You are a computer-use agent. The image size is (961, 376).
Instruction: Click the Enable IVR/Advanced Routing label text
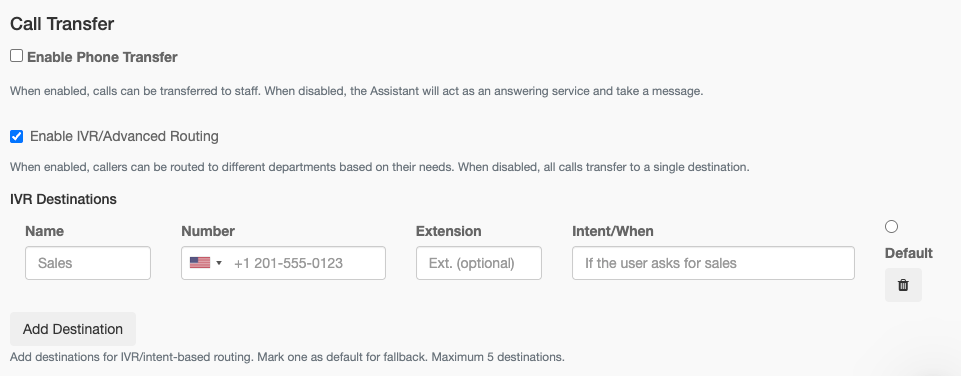point(124,136)
